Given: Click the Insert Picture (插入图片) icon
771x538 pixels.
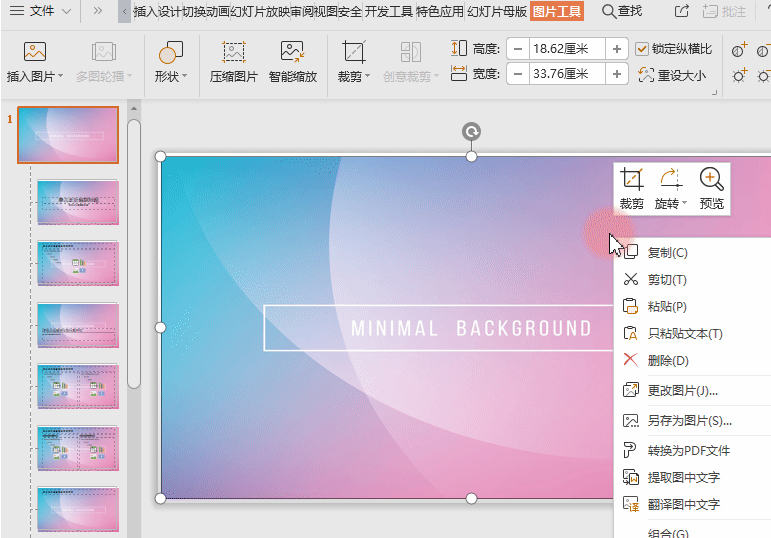Looking at the screenshot, I should 35,53.
